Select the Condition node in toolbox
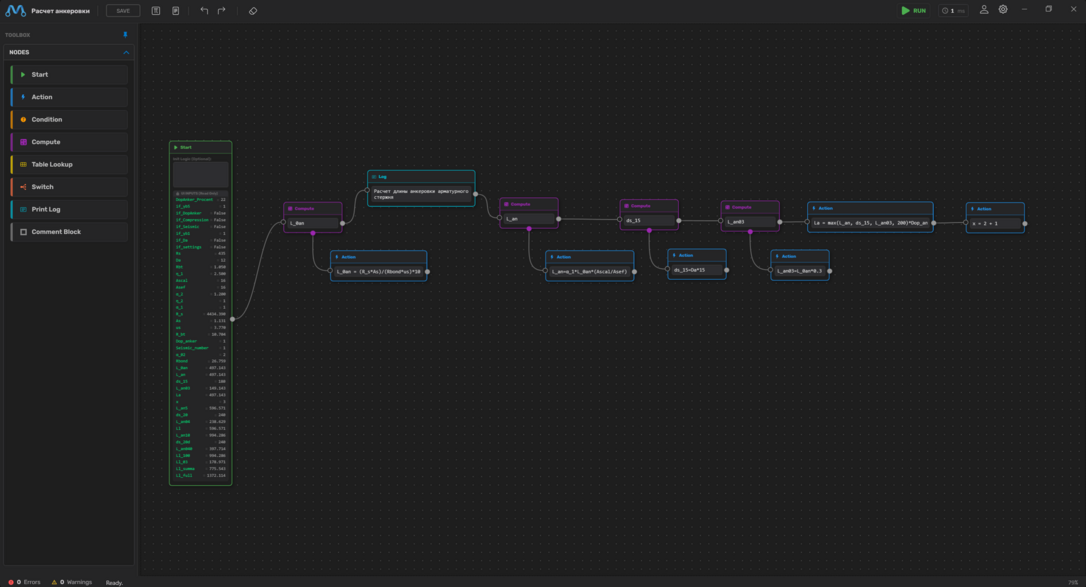This screenshot has width=1086, height=587. pos(69,120)
